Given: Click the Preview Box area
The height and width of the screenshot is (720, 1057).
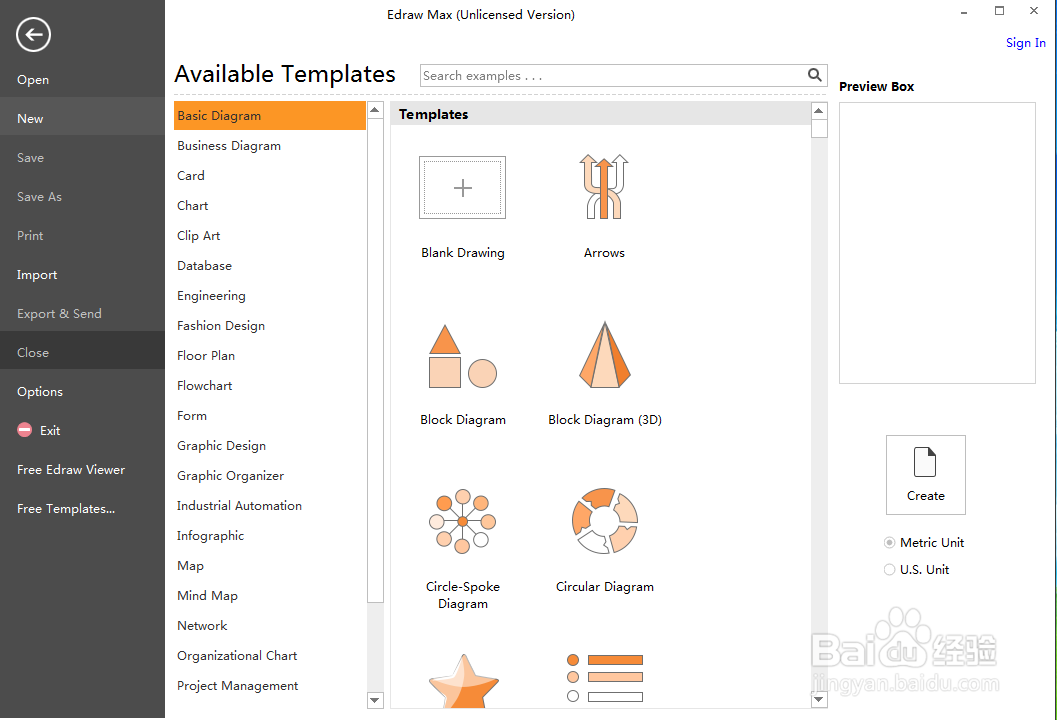Looking at the screenshot, I should point(937,243).
